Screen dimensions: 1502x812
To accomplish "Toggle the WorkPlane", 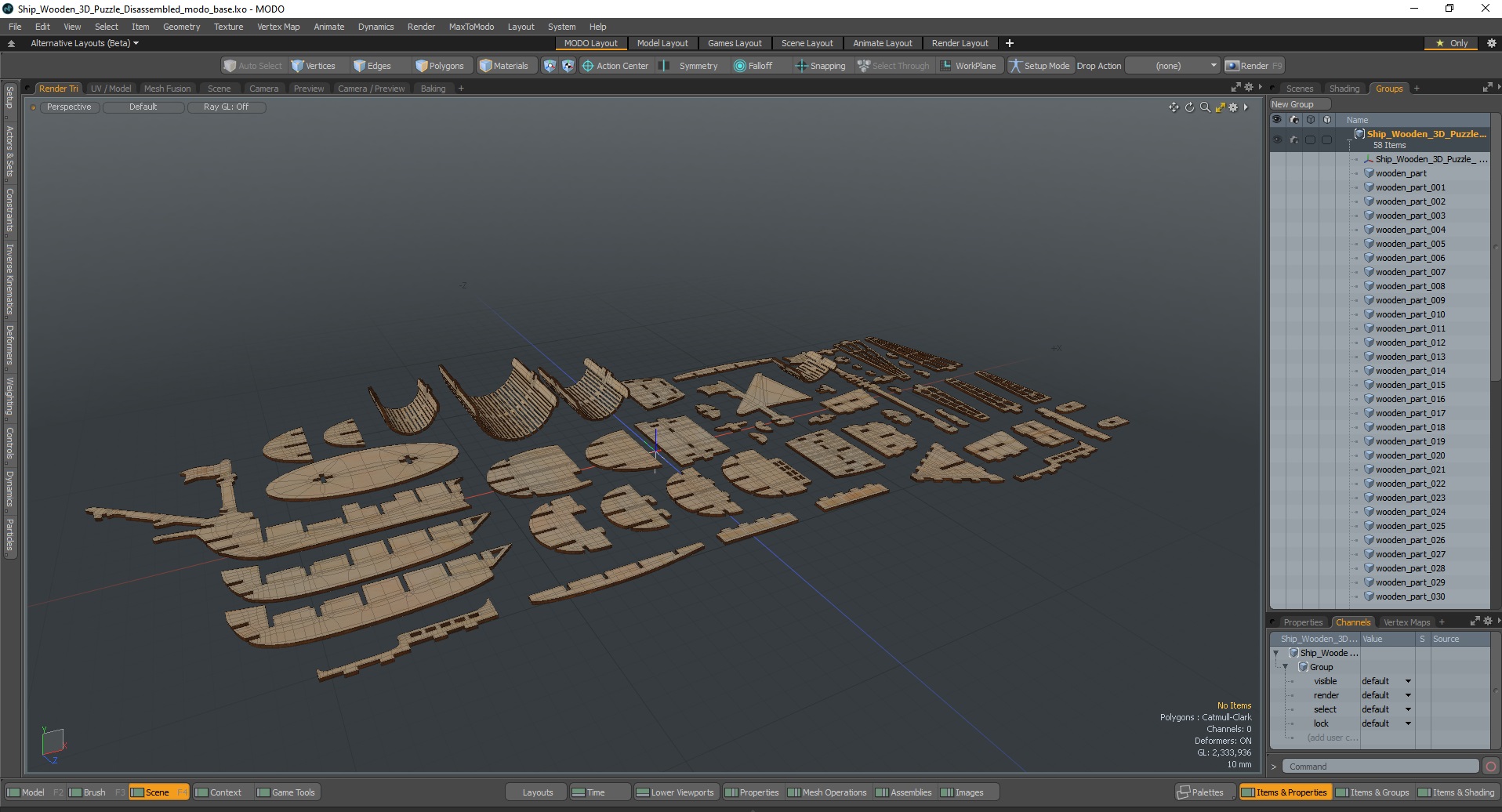I will click(x=968, y=66).
